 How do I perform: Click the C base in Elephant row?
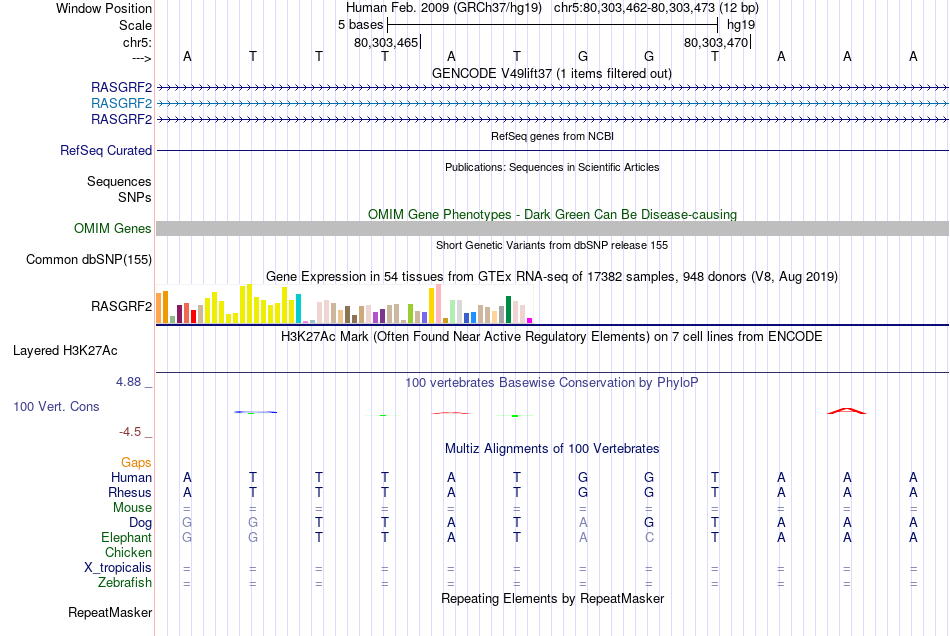tap(649, 537)
